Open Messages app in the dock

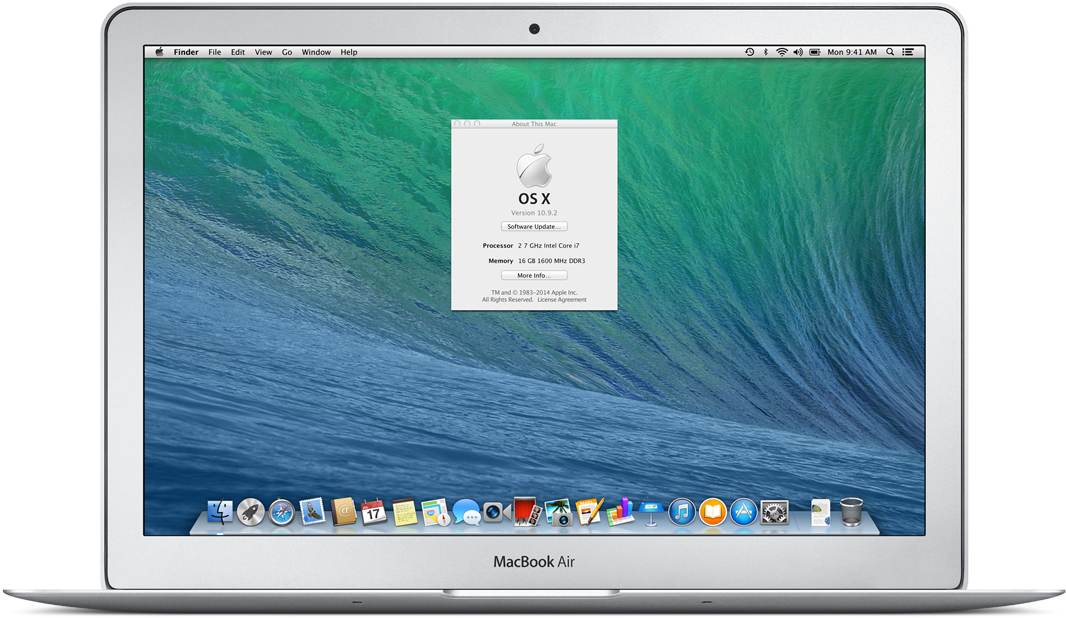[x=465, y=512]
